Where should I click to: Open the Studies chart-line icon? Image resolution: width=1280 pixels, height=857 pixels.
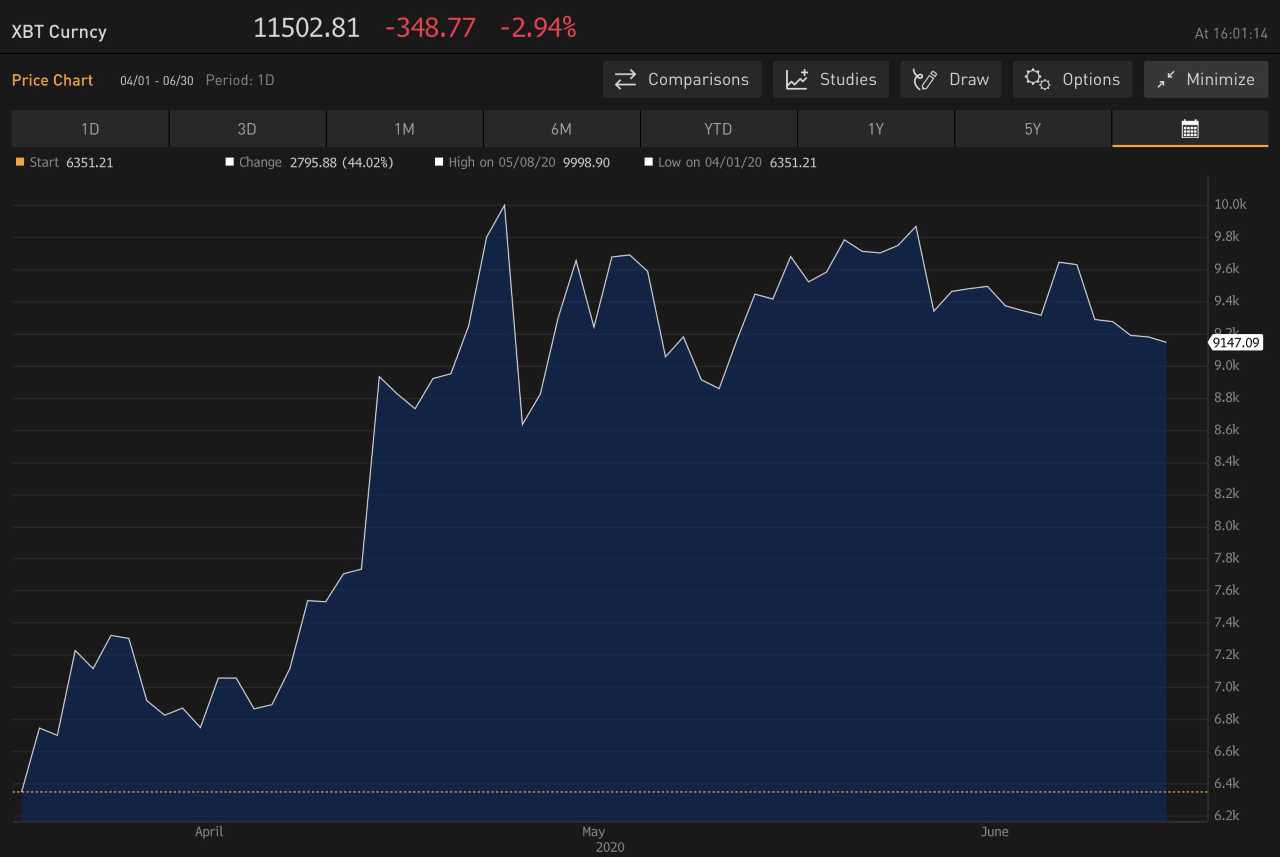pos(797,79)
